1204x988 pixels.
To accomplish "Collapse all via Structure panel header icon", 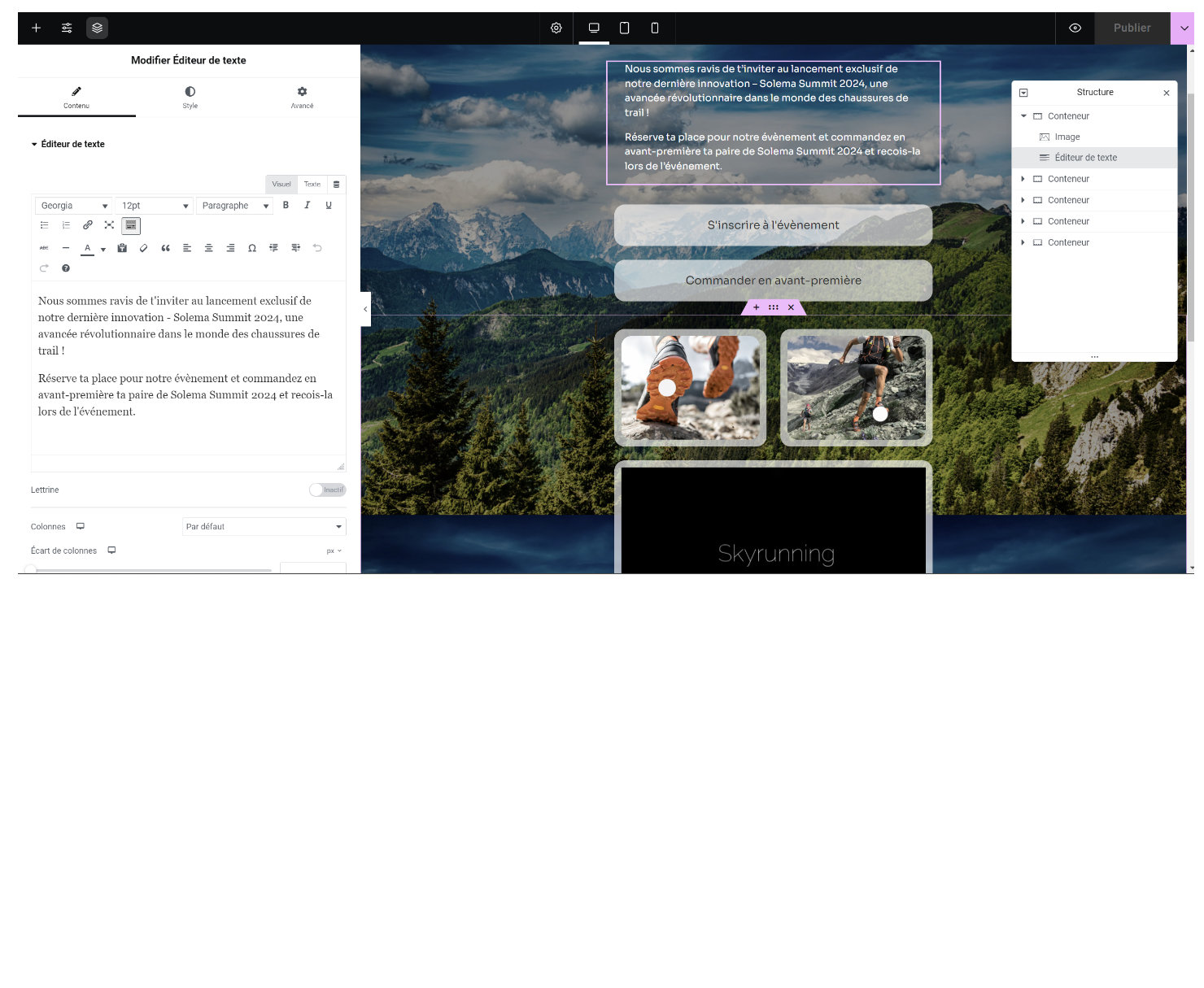I will tap(1023, 93).
